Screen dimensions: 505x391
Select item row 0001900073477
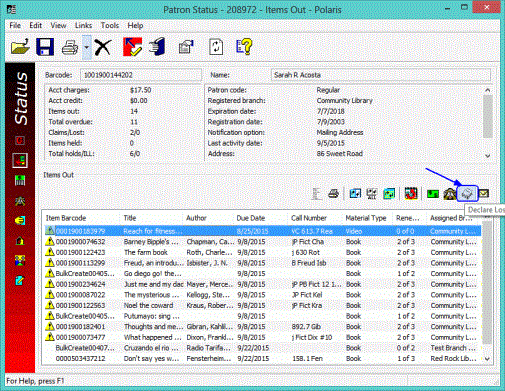pyautogui.click(x=263, y=337)
